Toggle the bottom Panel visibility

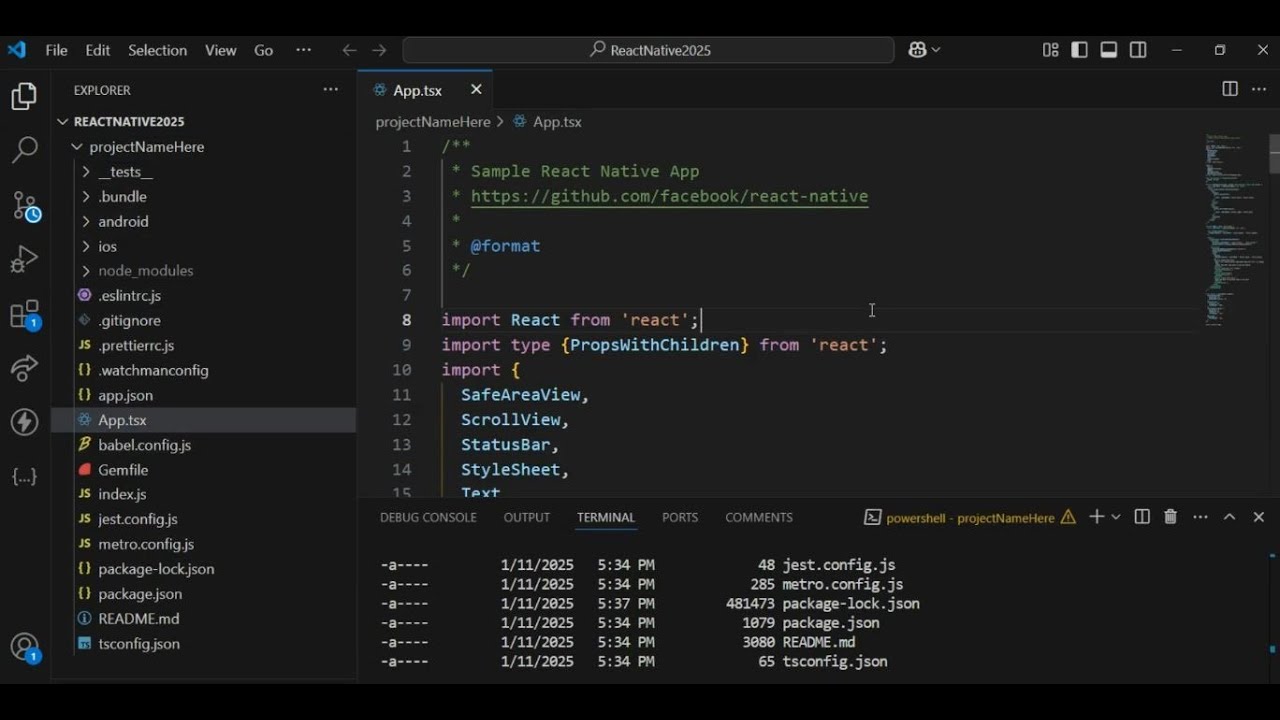click(x=1108, y=50)
